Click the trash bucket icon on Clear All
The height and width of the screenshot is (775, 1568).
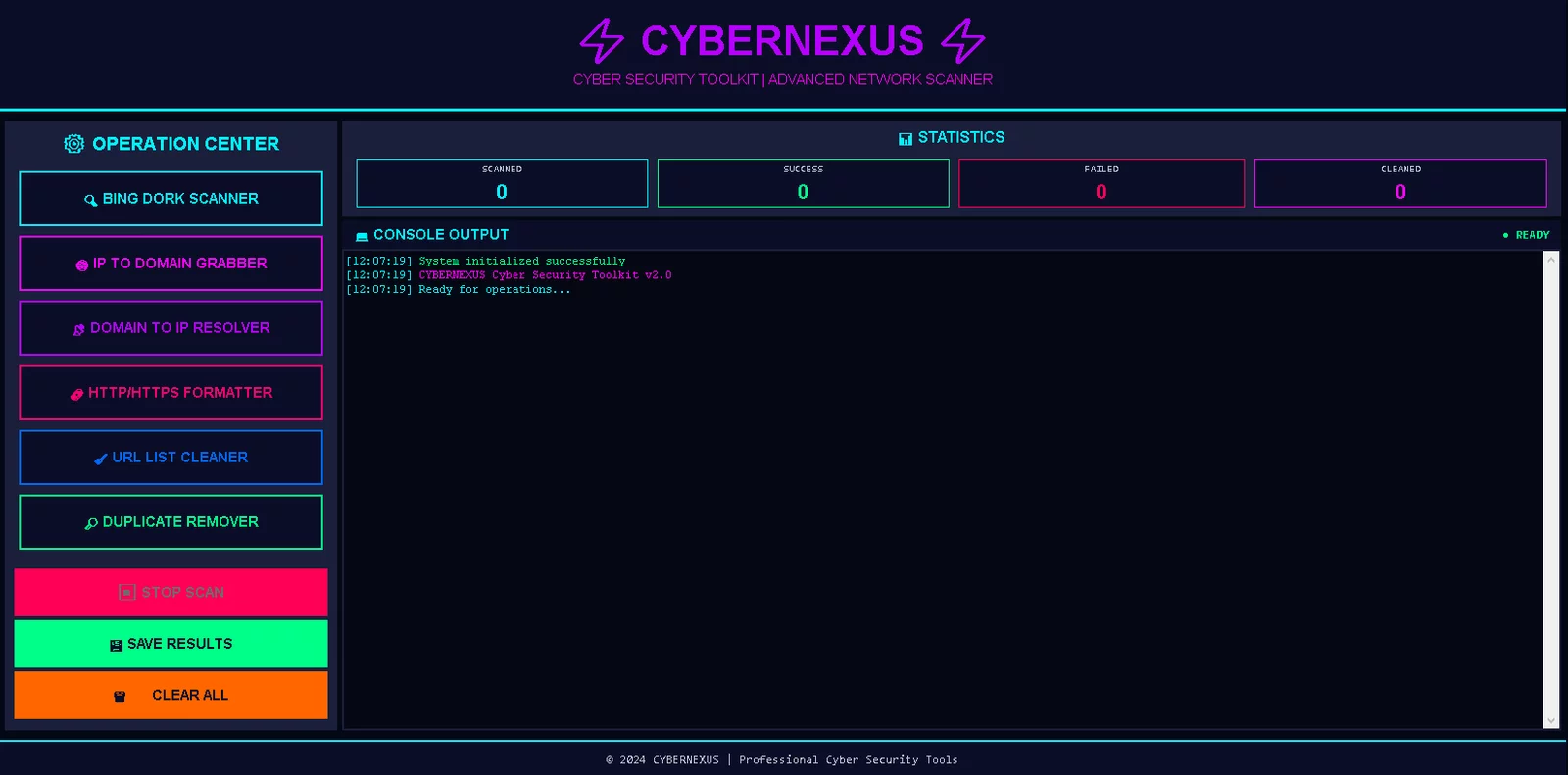120,696
